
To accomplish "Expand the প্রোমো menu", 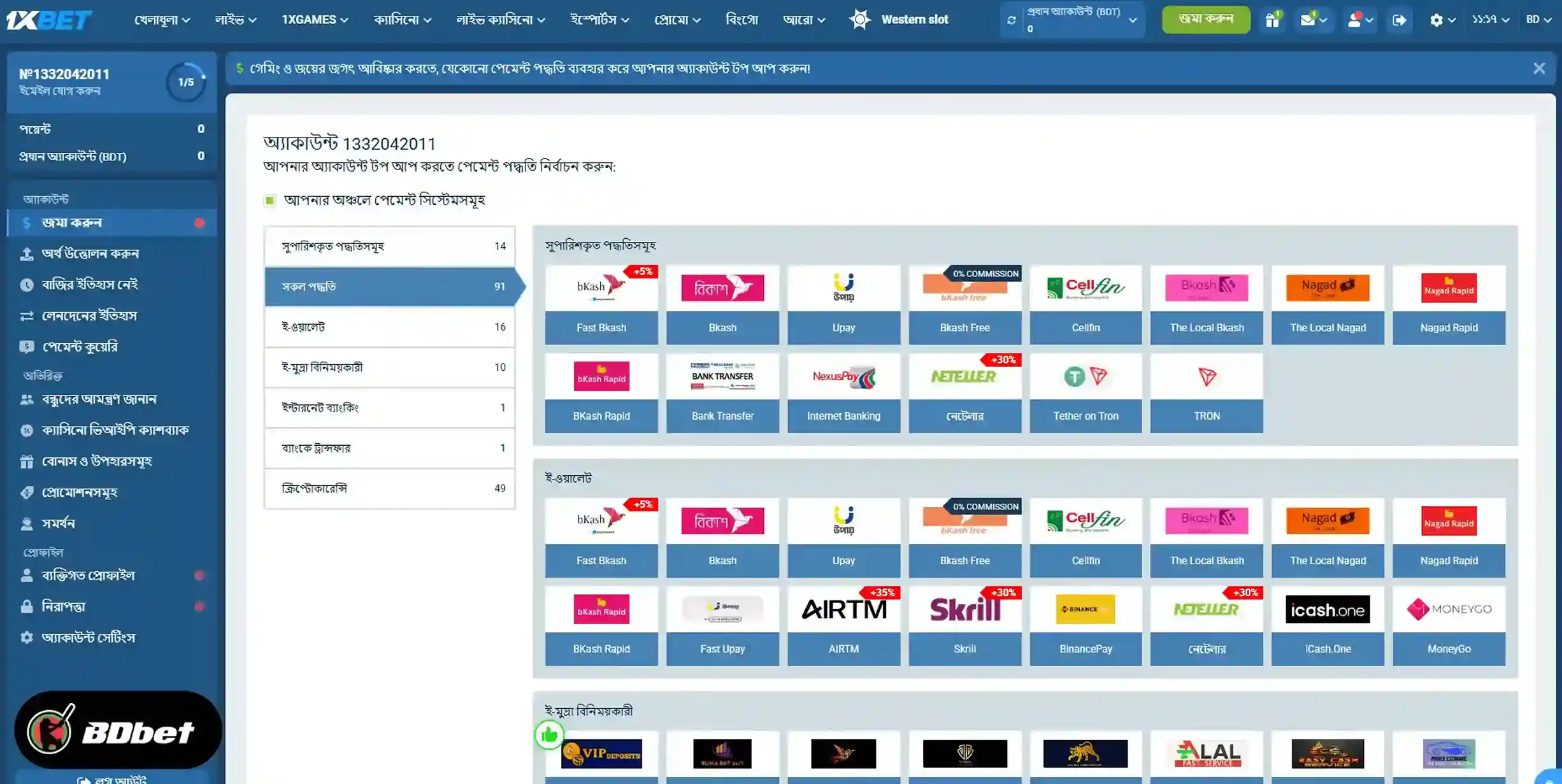I will click(677, 20).
